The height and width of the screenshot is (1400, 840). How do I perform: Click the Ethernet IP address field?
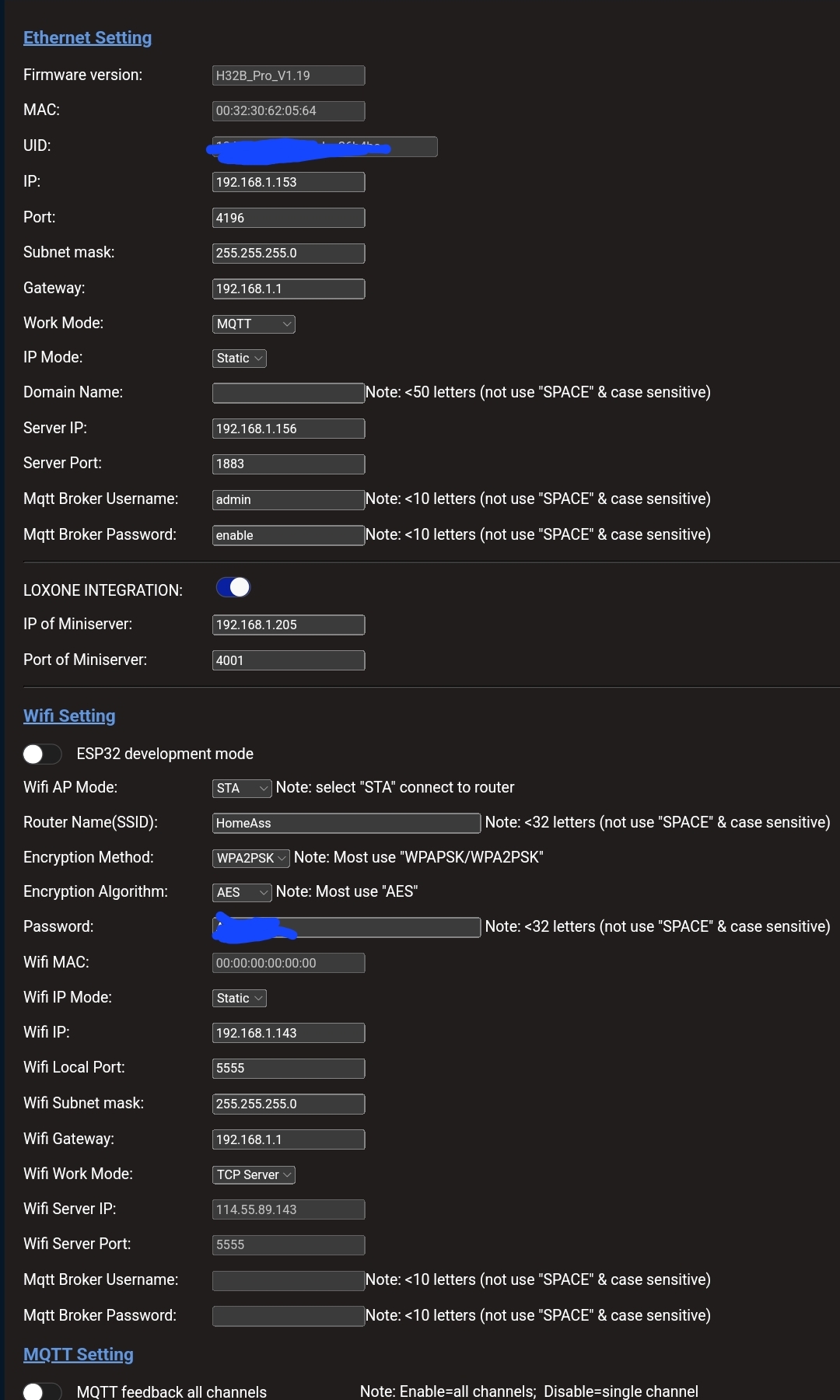pyautogui.click(x=289, y=182)
